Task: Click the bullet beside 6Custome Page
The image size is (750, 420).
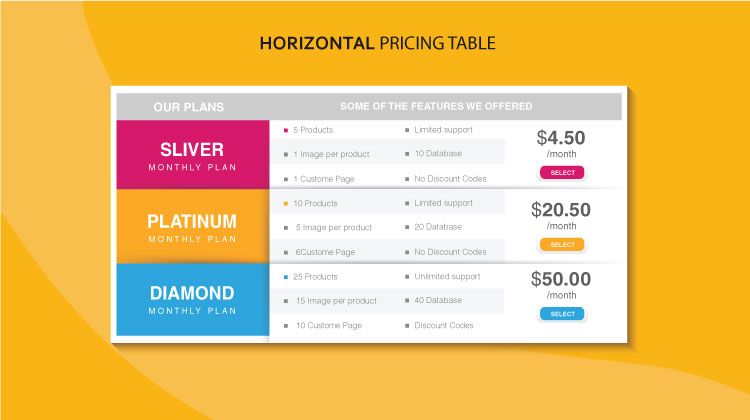Action: pos(286,253)
